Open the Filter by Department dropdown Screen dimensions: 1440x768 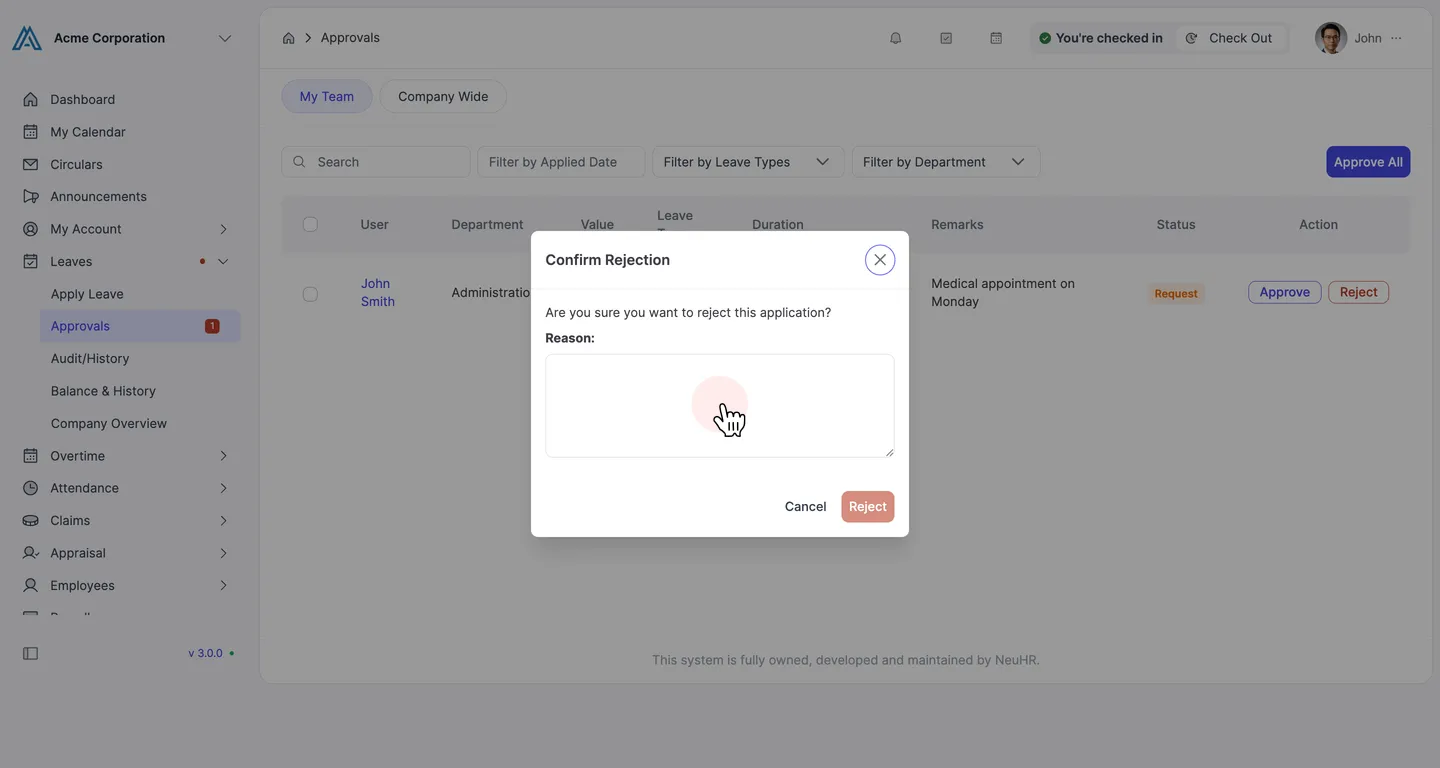(x=946, y=162)
